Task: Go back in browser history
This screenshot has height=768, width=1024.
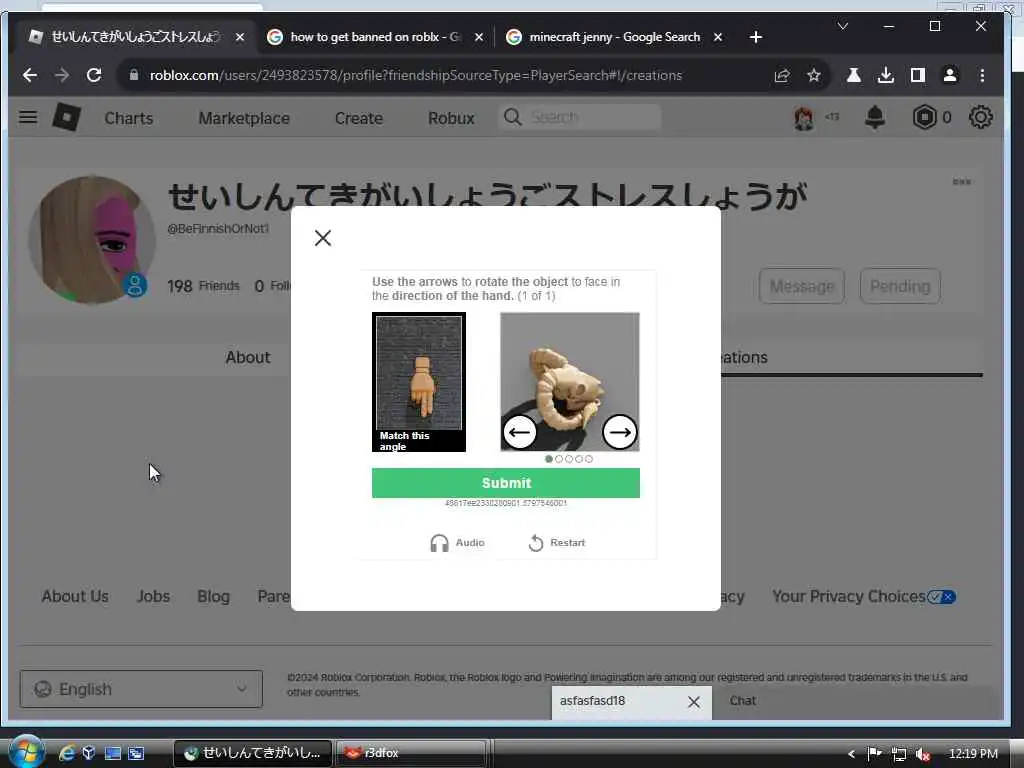Action: 30,75
